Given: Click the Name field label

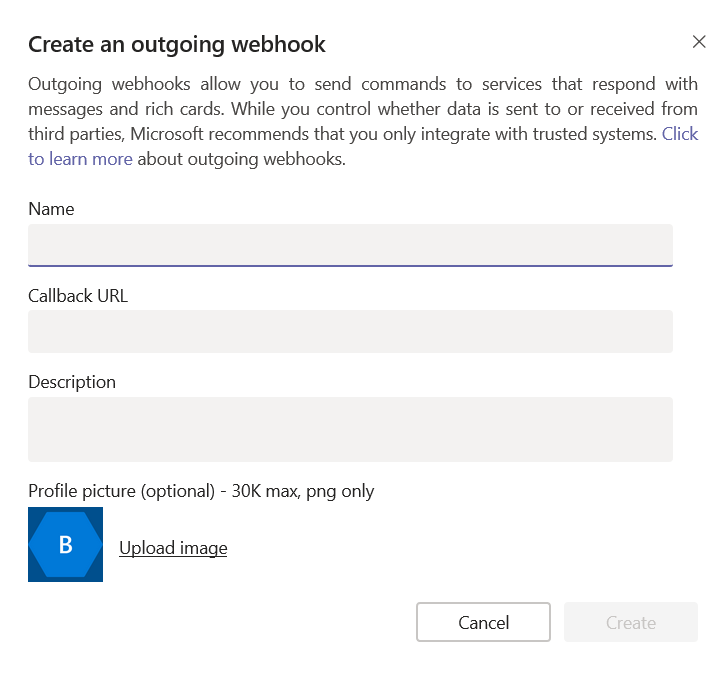Looking at the screenshot, I should tap(51, 209).
